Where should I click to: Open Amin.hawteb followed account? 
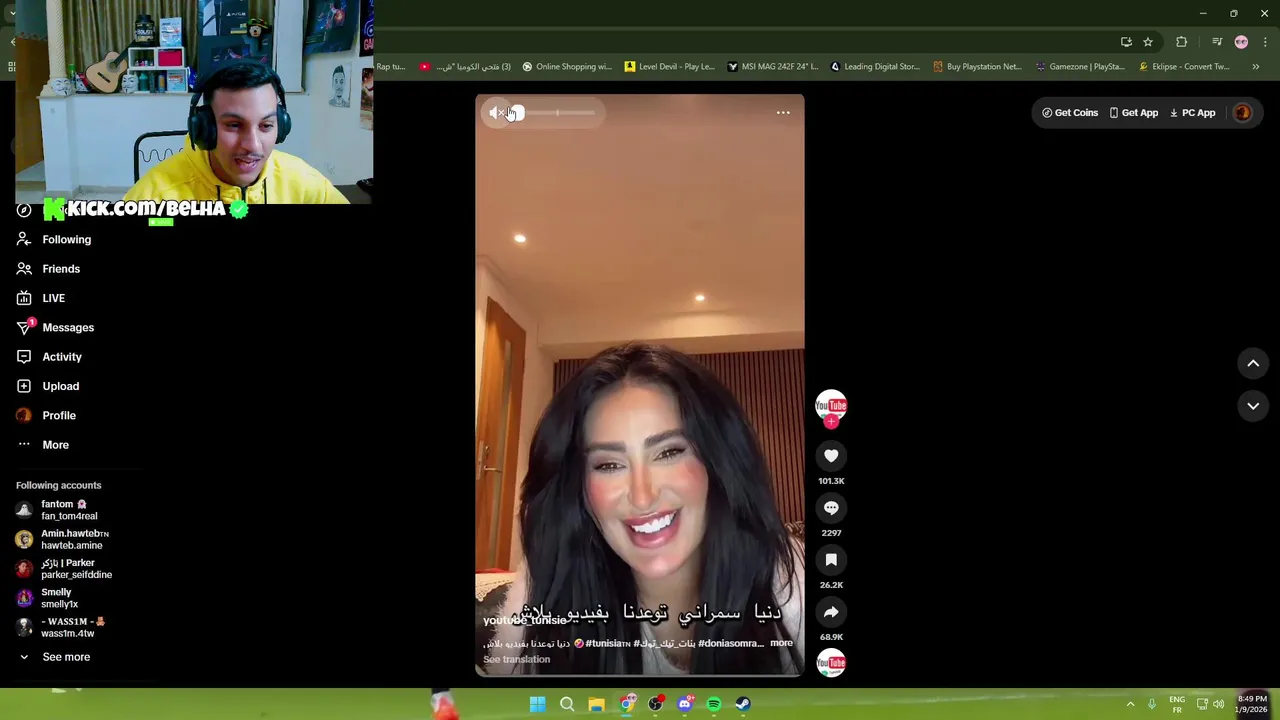point(63,540)
